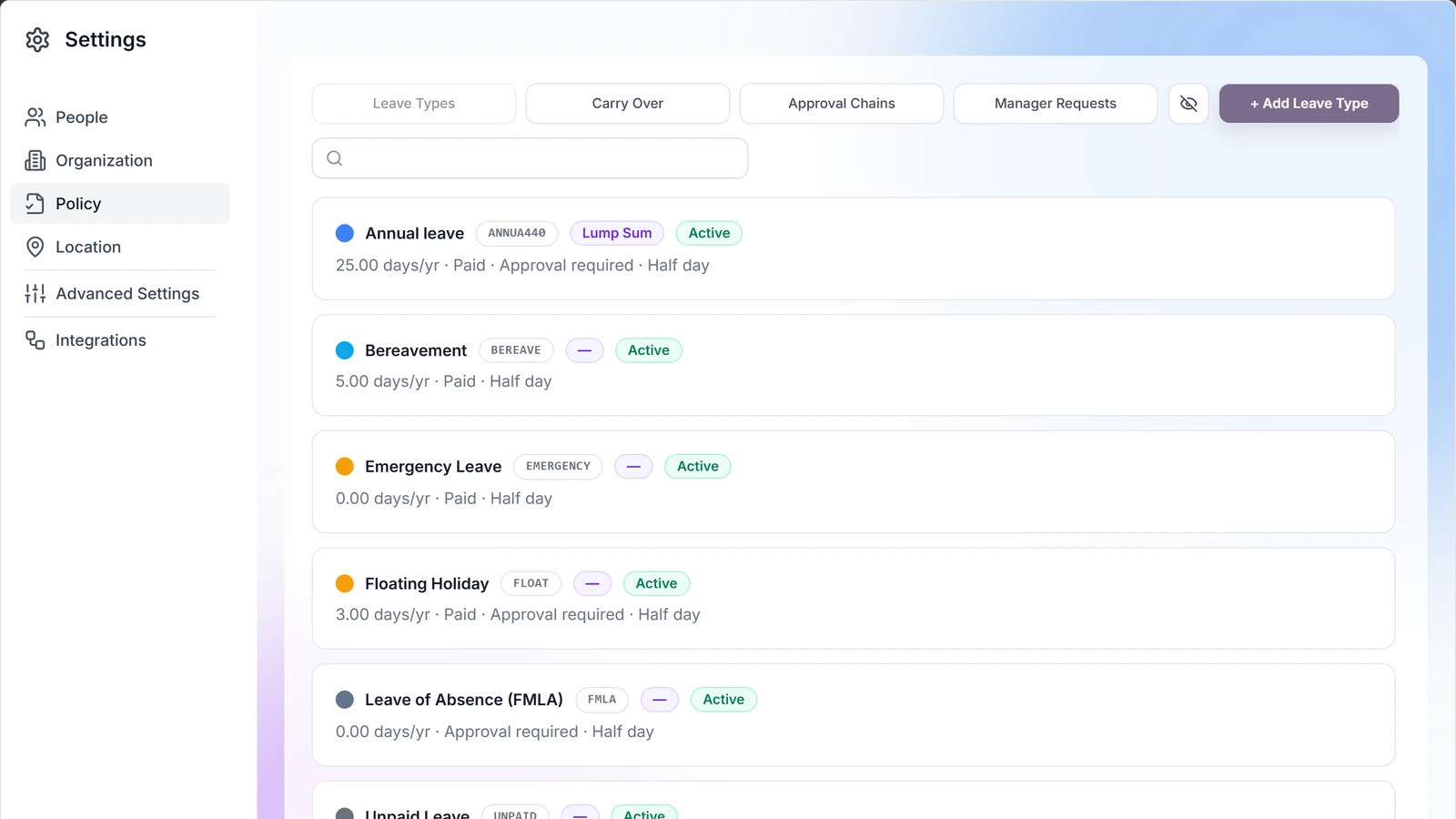Screen dimensions: 1456x819
Task: Open the Bereavement leave entry
Action: click(854, 365)
